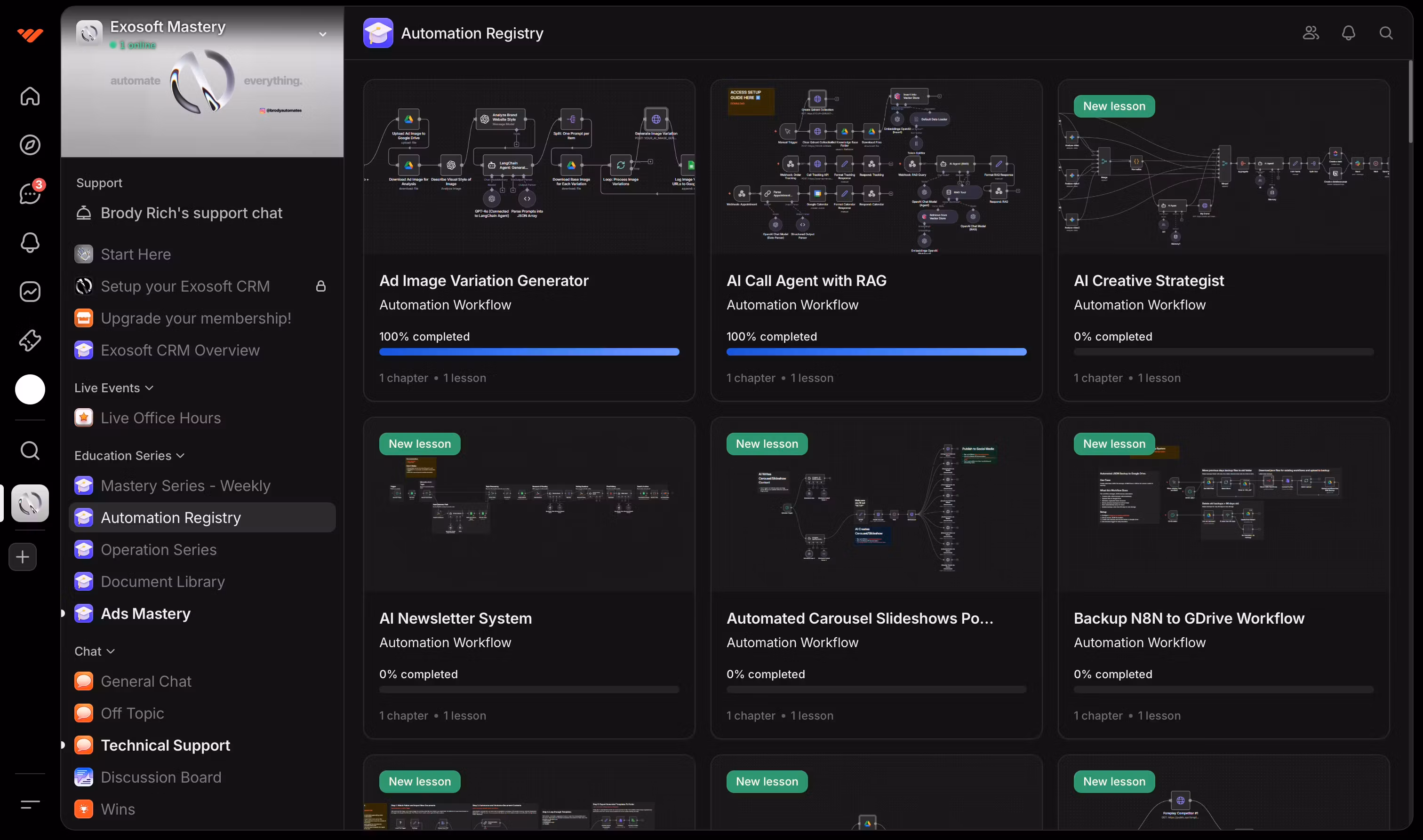Open the home icon in left rail
This screenshot has width=1423, height=840.
(x=30, y=96)
